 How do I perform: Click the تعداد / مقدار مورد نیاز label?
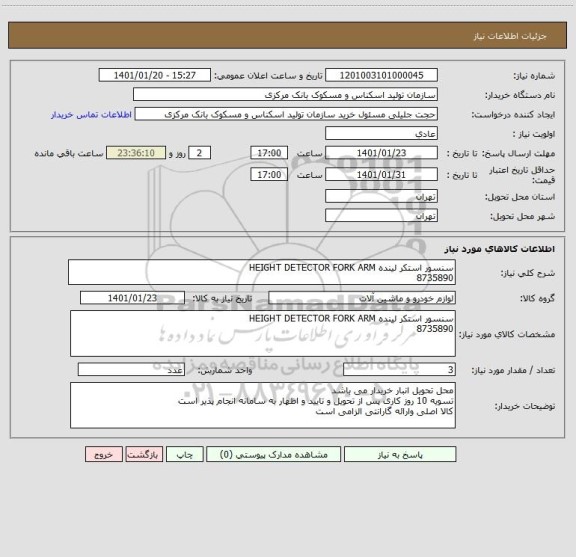tap(513, 370)
